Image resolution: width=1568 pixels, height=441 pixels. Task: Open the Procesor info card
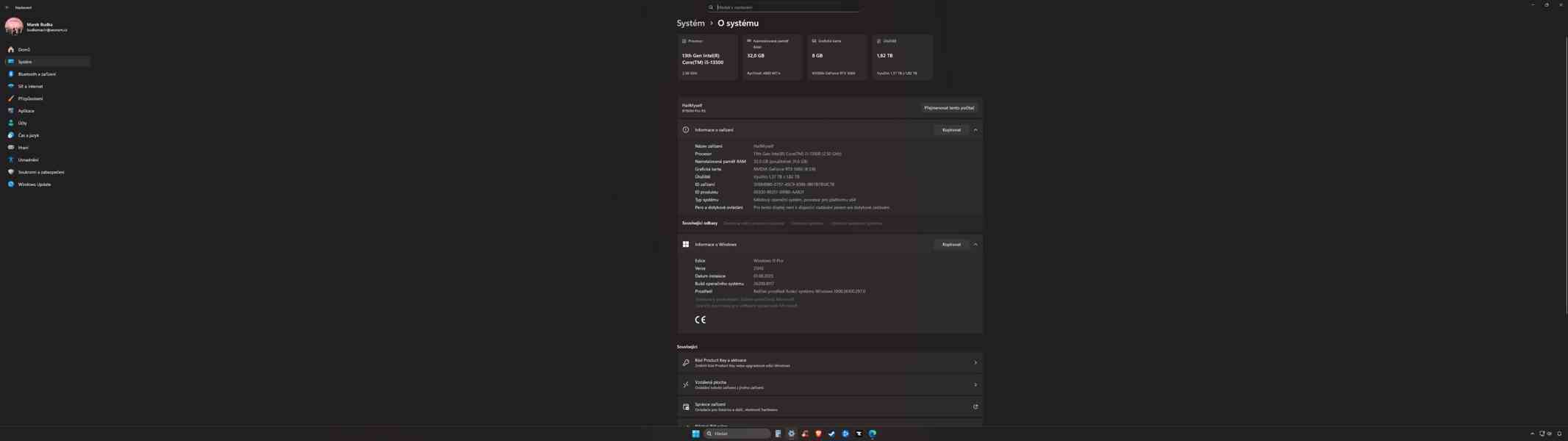click(707, 57)
